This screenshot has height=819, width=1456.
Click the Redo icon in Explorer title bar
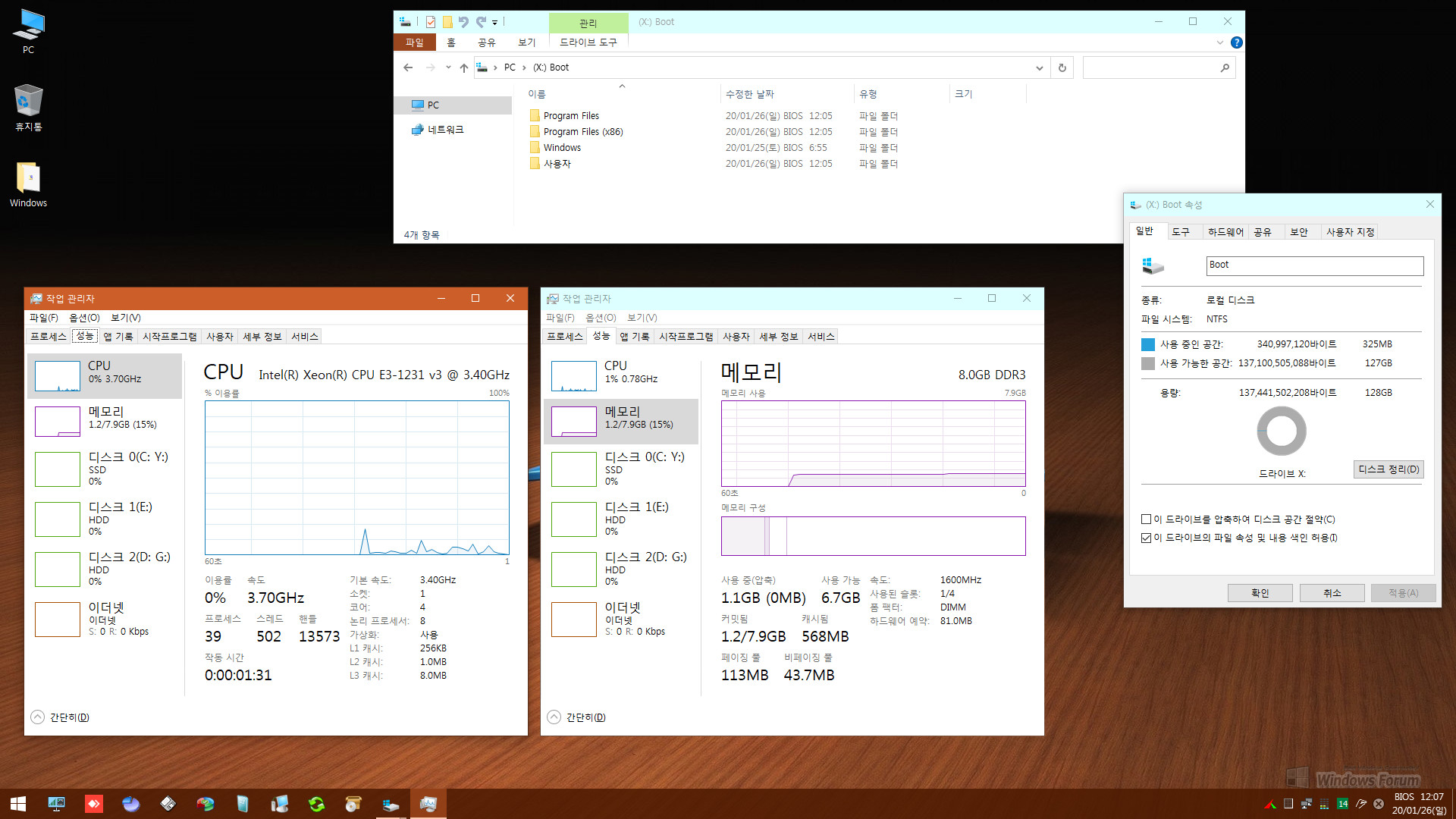pos(481,22)
